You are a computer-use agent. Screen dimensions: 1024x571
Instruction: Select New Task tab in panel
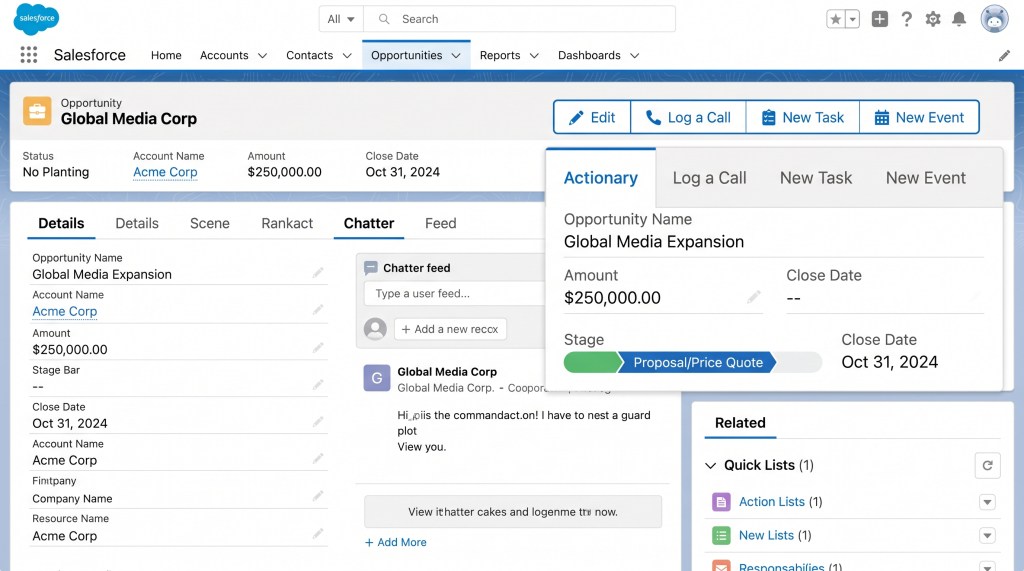(x=816, y=178)
